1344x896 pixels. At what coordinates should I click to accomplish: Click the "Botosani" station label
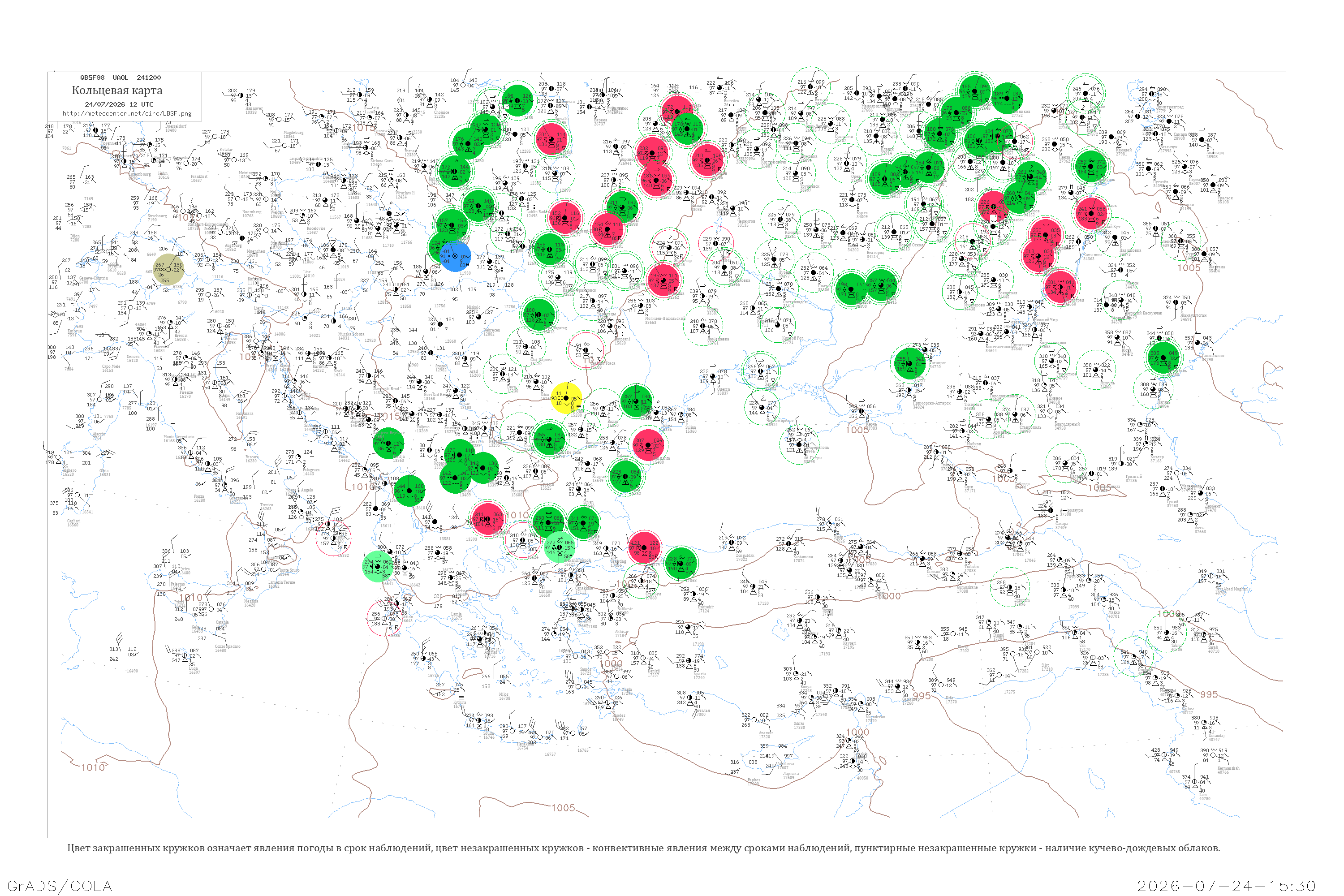[x=622, y=339]
